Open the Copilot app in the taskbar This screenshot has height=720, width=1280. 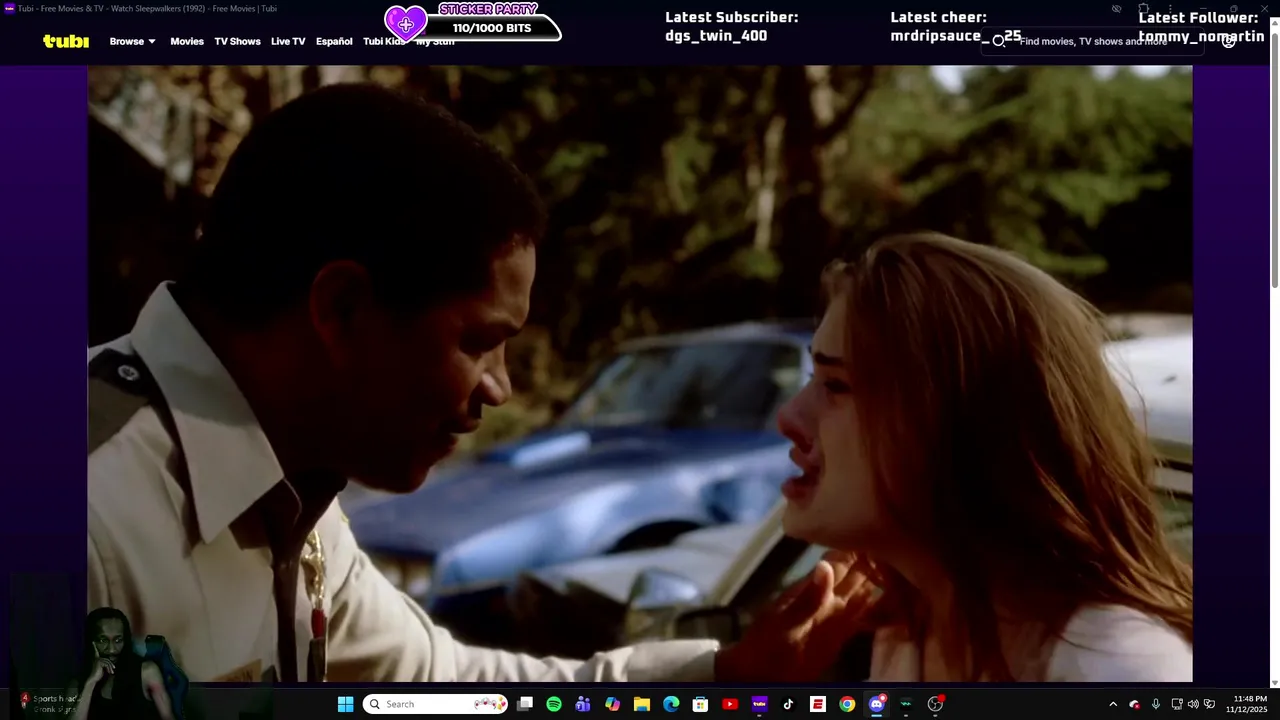612,704
